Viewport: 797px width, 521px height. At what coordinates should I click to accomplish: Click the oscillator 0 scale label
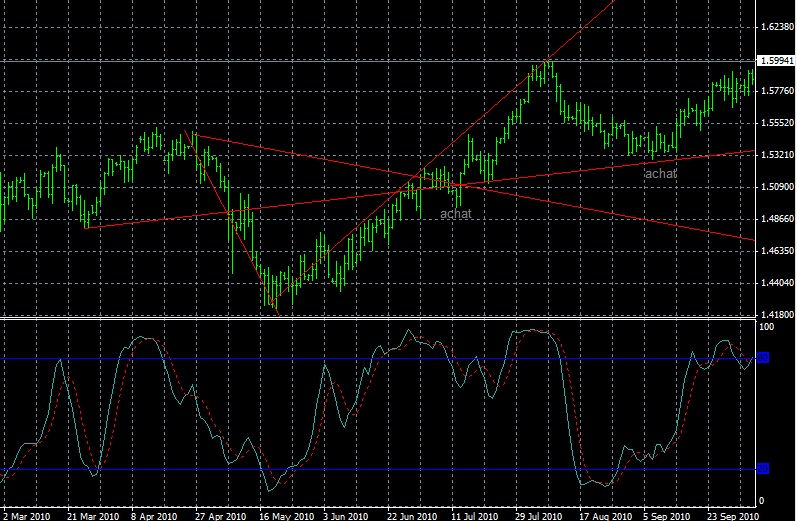pos(761,501)
